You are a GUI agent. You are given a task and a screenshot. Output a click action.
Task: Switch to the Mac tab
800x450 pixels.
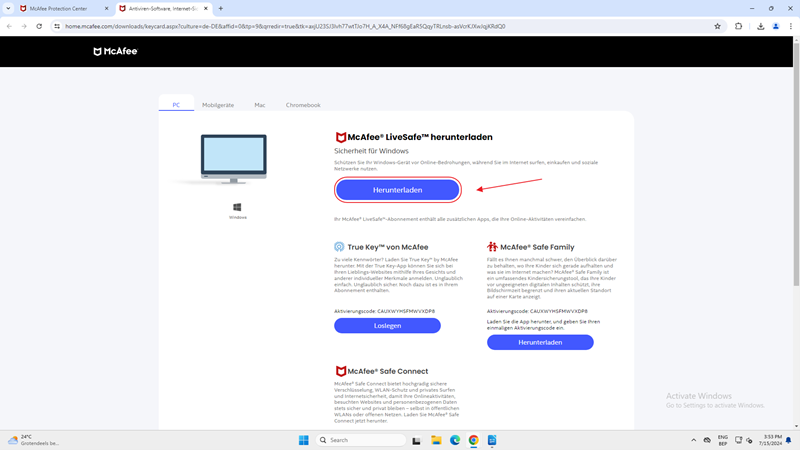pyautogui.click(x=260, y=105)
